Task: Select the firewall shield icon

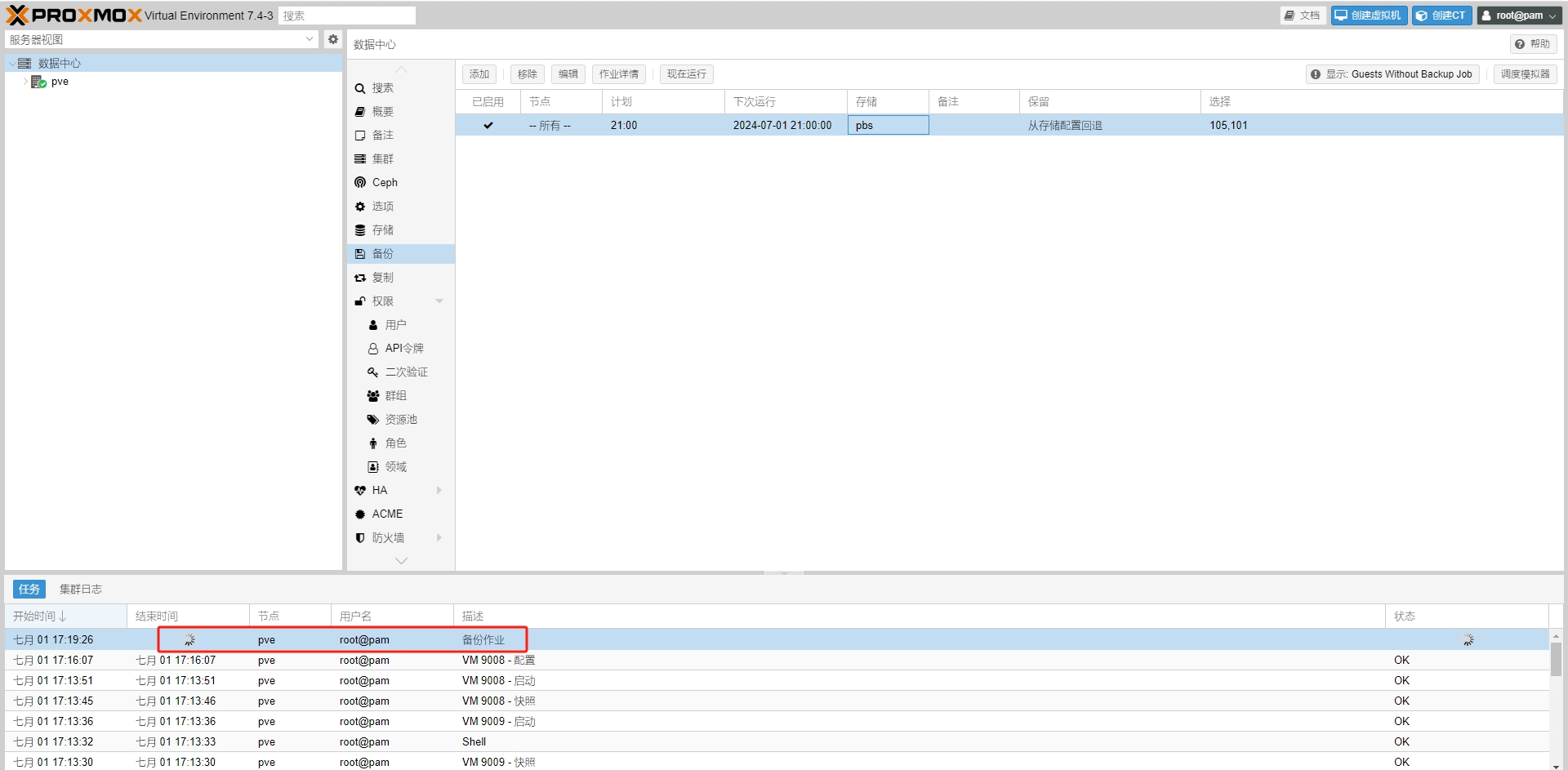Action: point(360,538)
